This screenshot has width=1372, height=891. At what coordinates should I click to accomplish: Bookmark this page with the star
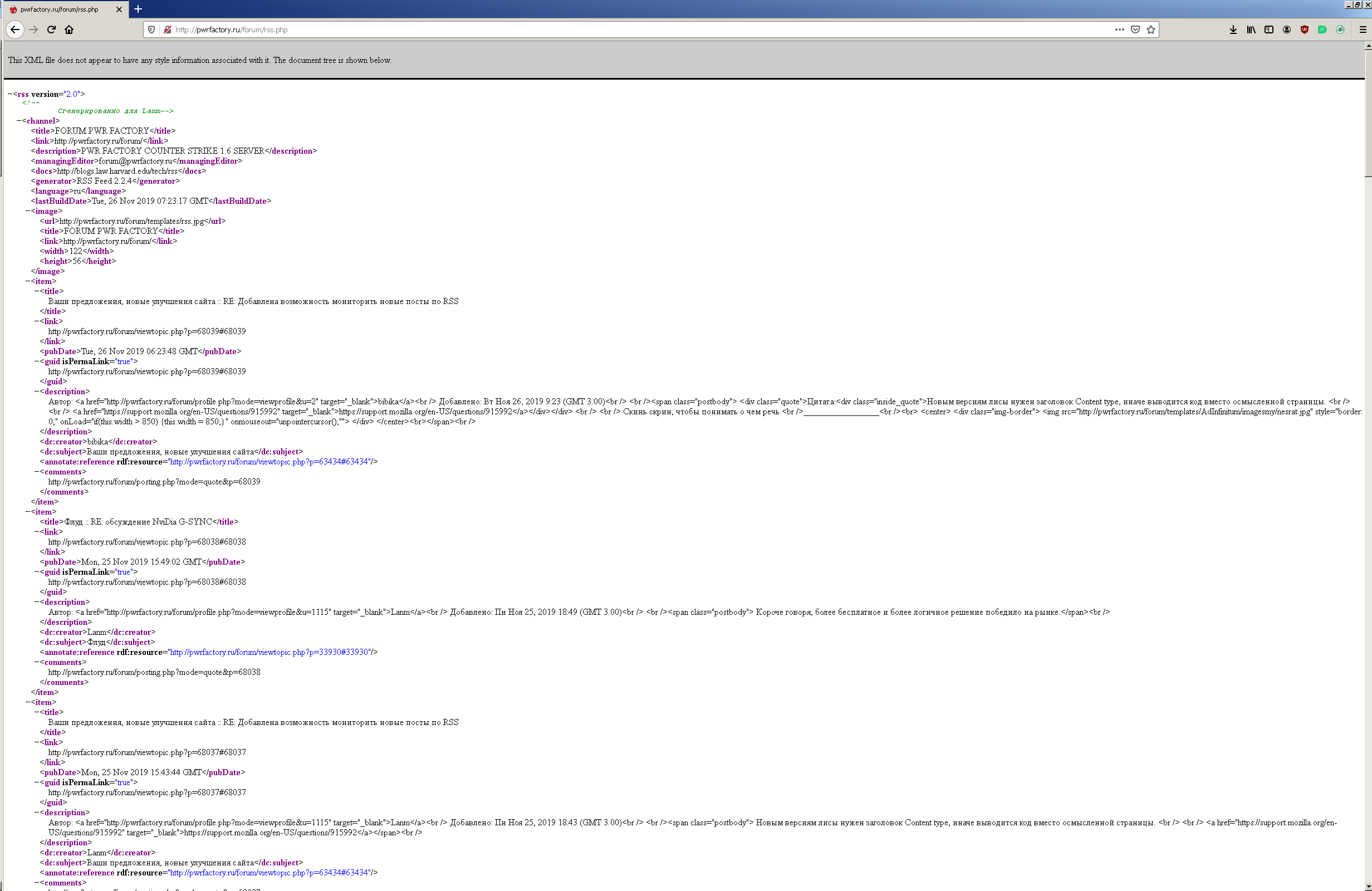[1150, 30]
